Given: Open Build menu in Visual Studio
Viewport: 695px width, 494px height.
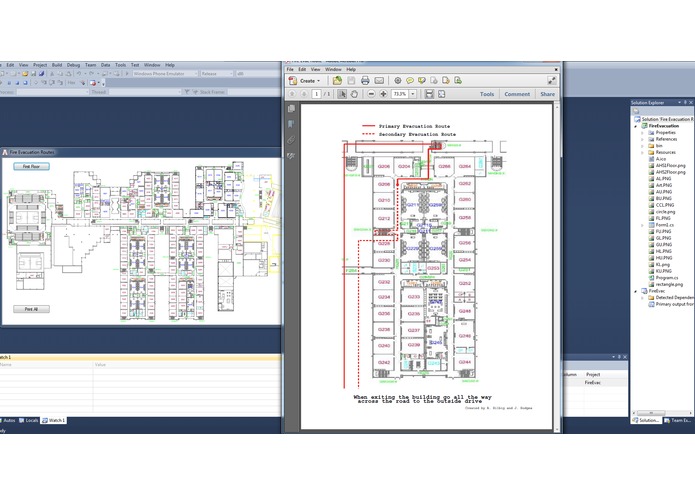Looking at the screenshot, I should (x=57, y=65).
